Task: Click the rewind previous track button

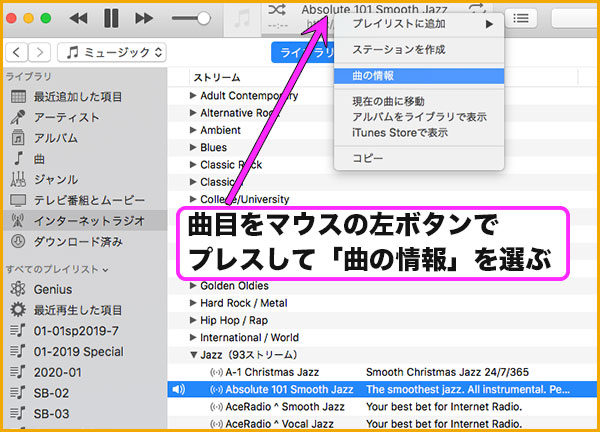Action: tap(78, 18)
